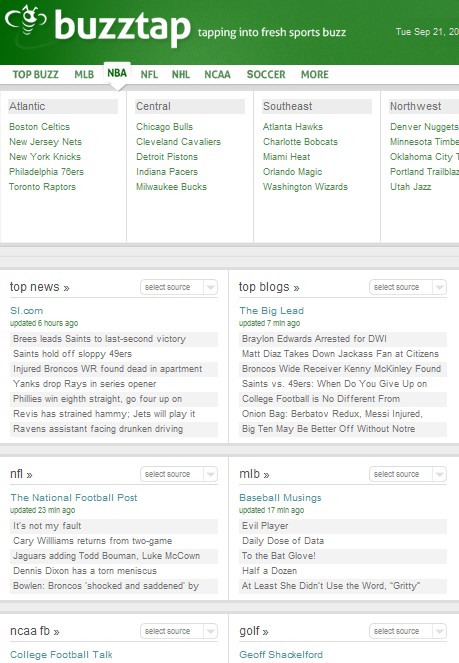Visit Indiana Pacers page
The width and height of the screenshot is (459, 663).
pos(167,172)
